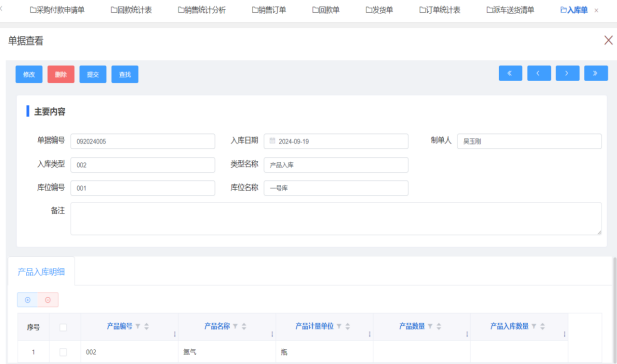Open filter for 产品入库数量 column
617x364 pixels.
coord(534,326)
